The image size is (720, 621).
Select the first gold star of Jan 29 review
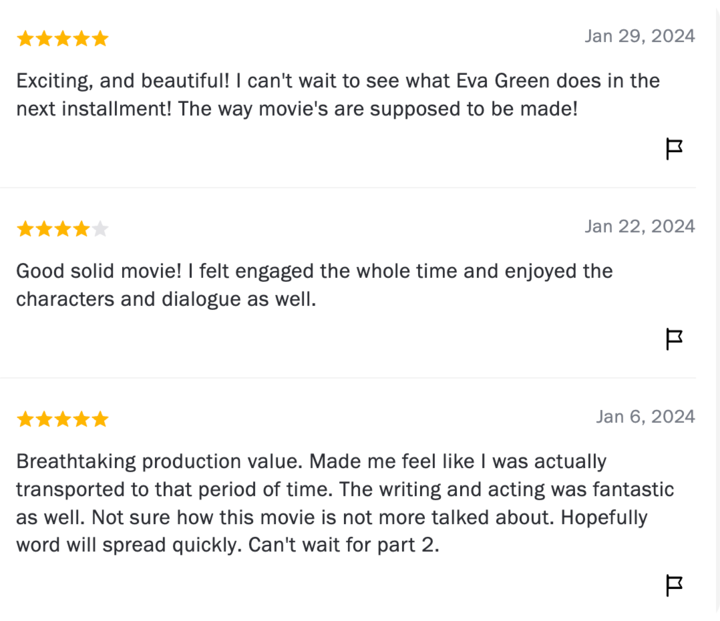click(25, 38)
